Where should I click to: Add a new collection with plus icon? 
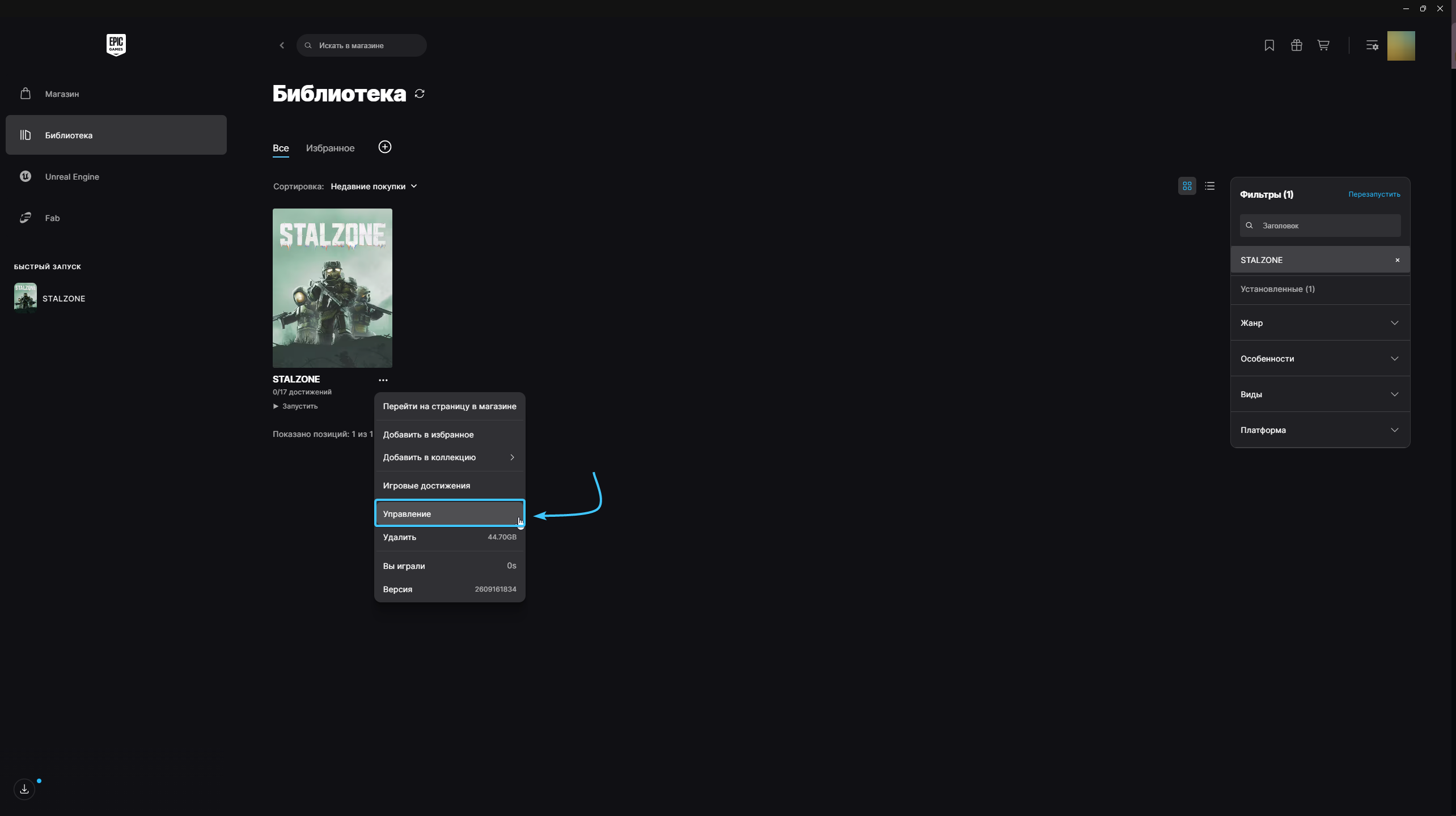pos(385,147)
